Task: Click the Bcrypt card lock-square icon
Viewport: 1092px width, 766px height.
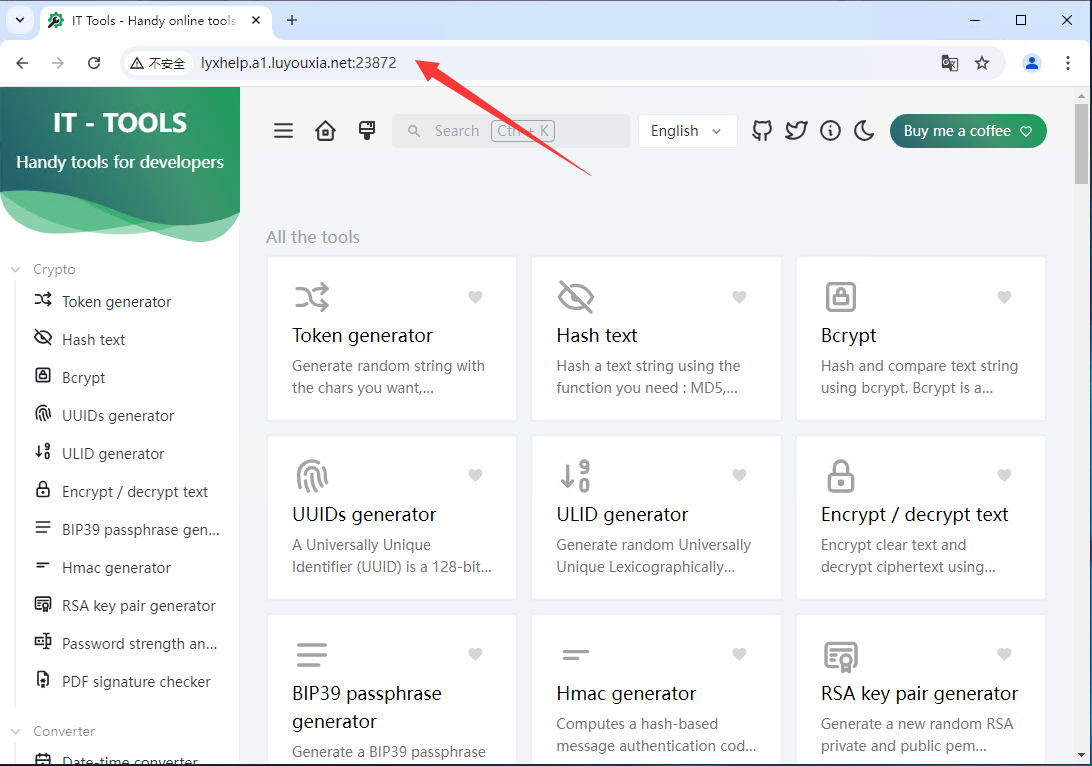Action: (x=841, y=297)
